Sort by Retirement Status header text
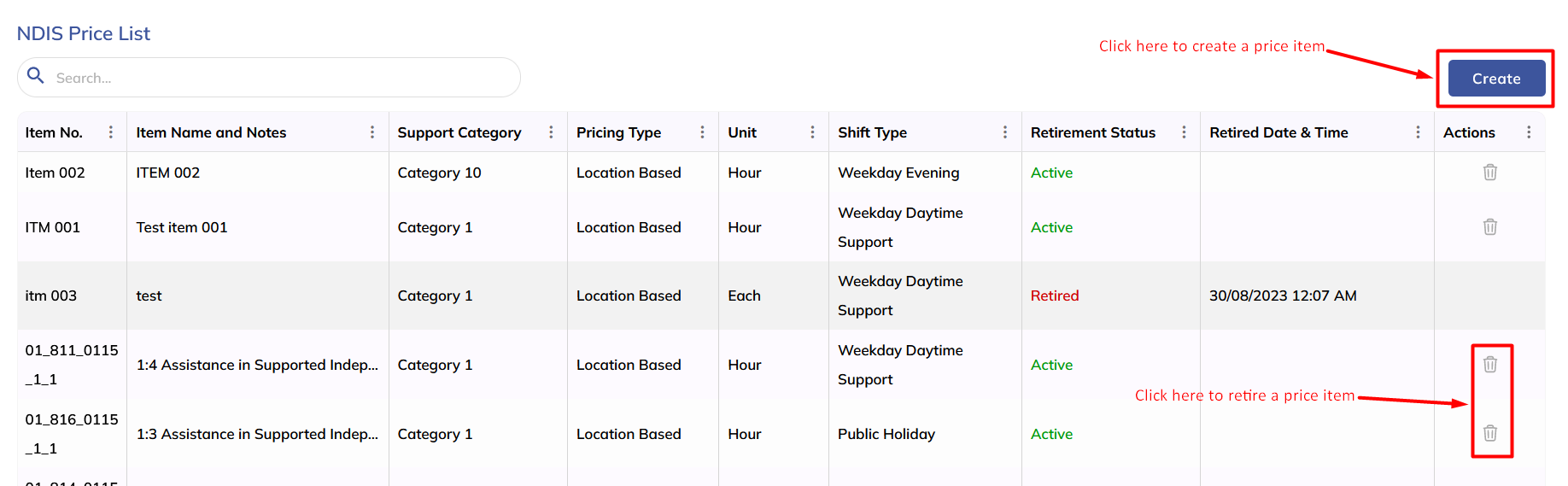The width and height of the screenshot is (1568, 486). click(x=1092, y=132)
